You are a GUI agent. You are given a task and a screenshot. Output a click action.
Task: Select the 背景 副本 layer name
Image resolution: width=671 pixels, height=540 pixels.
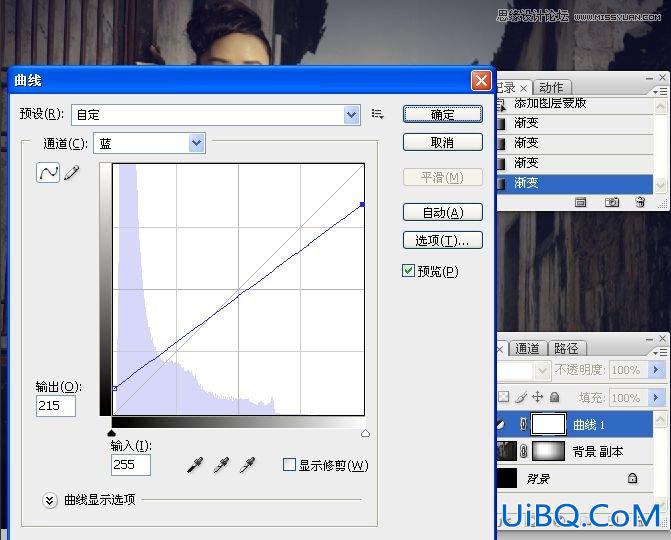(x=598, y=451)
